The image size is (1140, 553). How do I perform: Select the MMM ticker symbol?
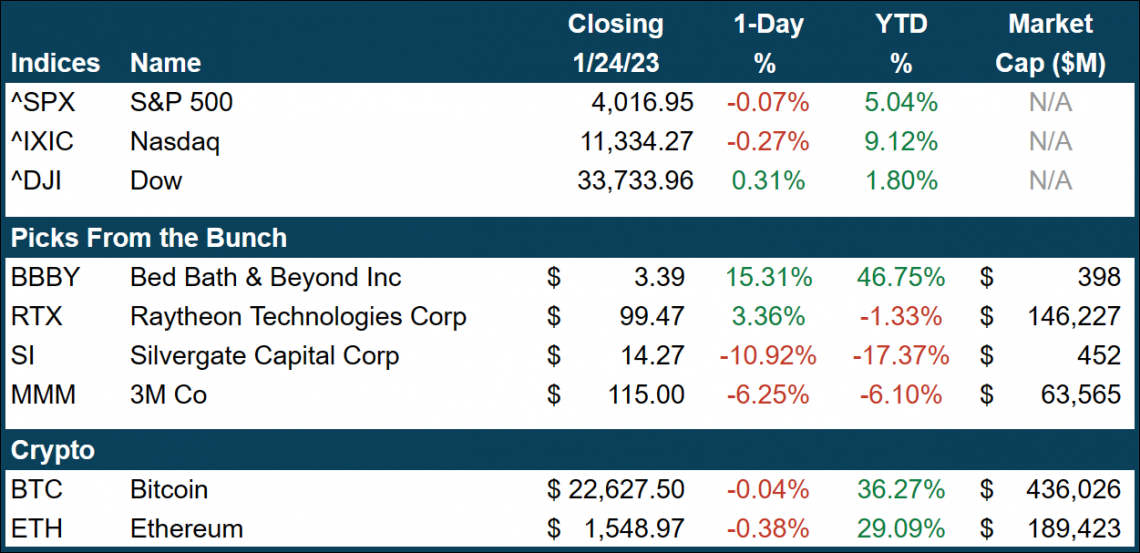pos(43,394)
